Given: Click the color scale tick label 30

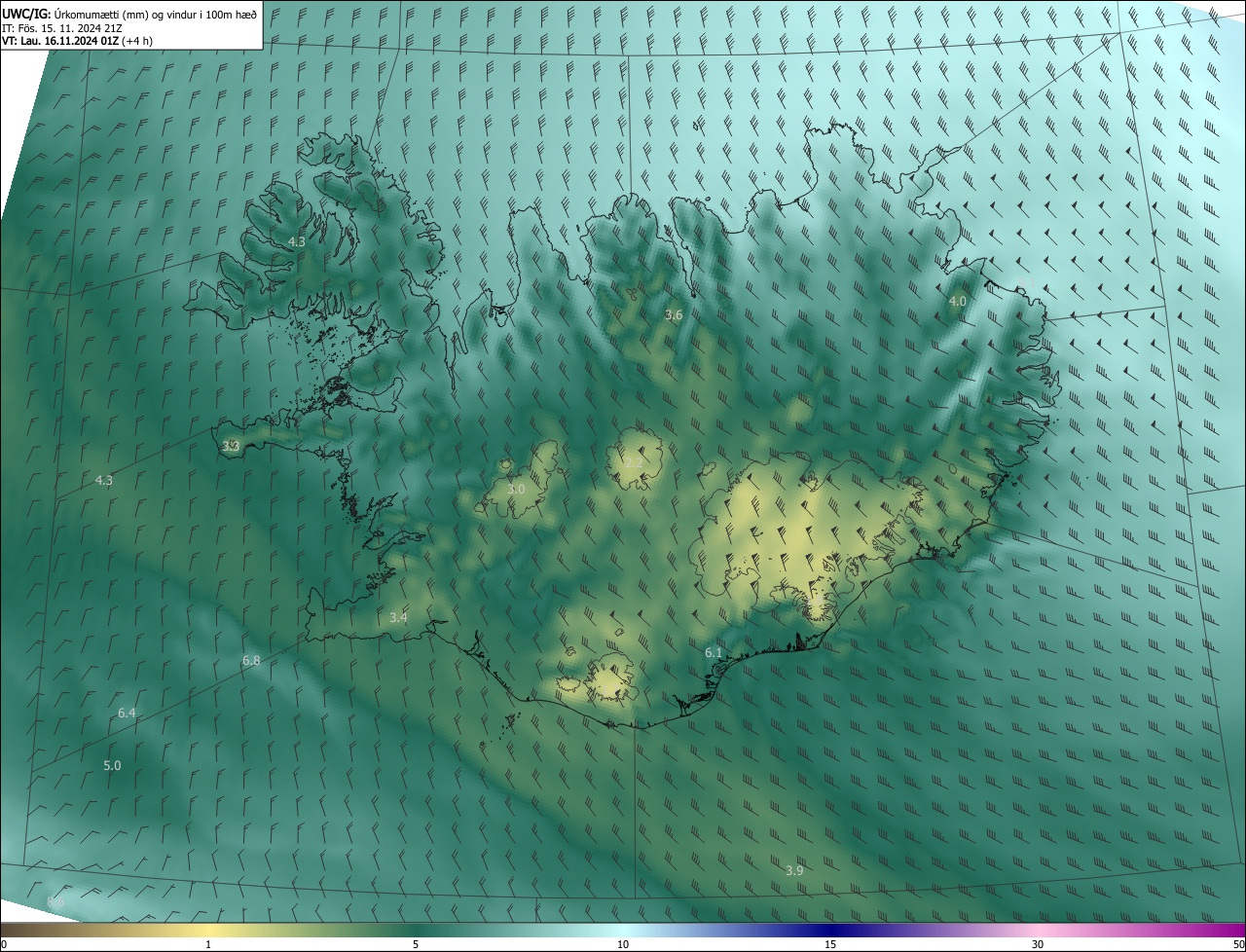Looking at the screenshot, I should (x=1038, y=944).
